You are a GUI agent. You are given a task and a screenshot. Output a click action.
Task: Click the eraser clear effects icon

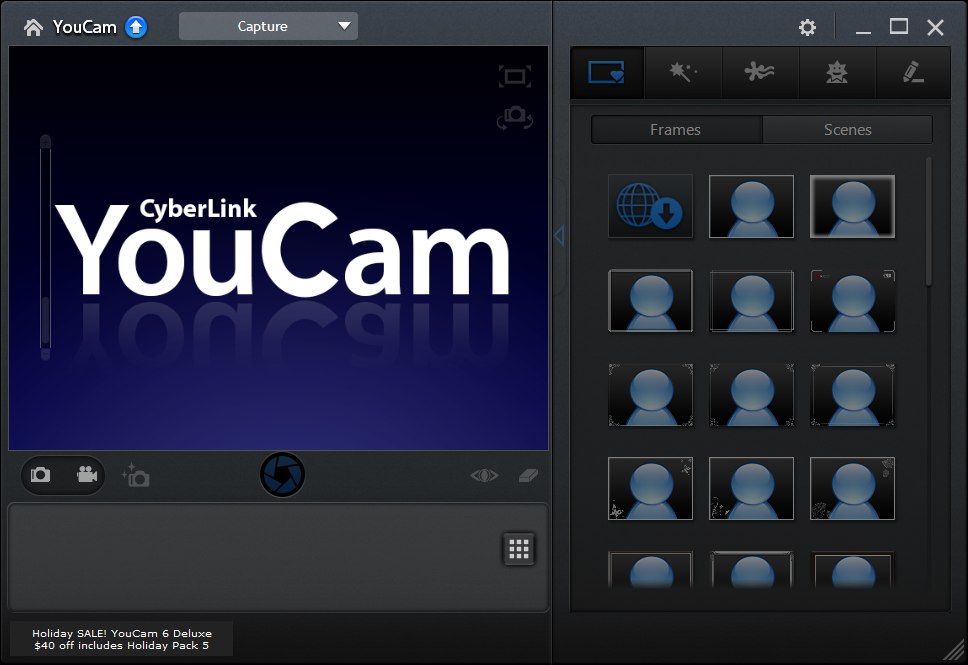[529, 475]
